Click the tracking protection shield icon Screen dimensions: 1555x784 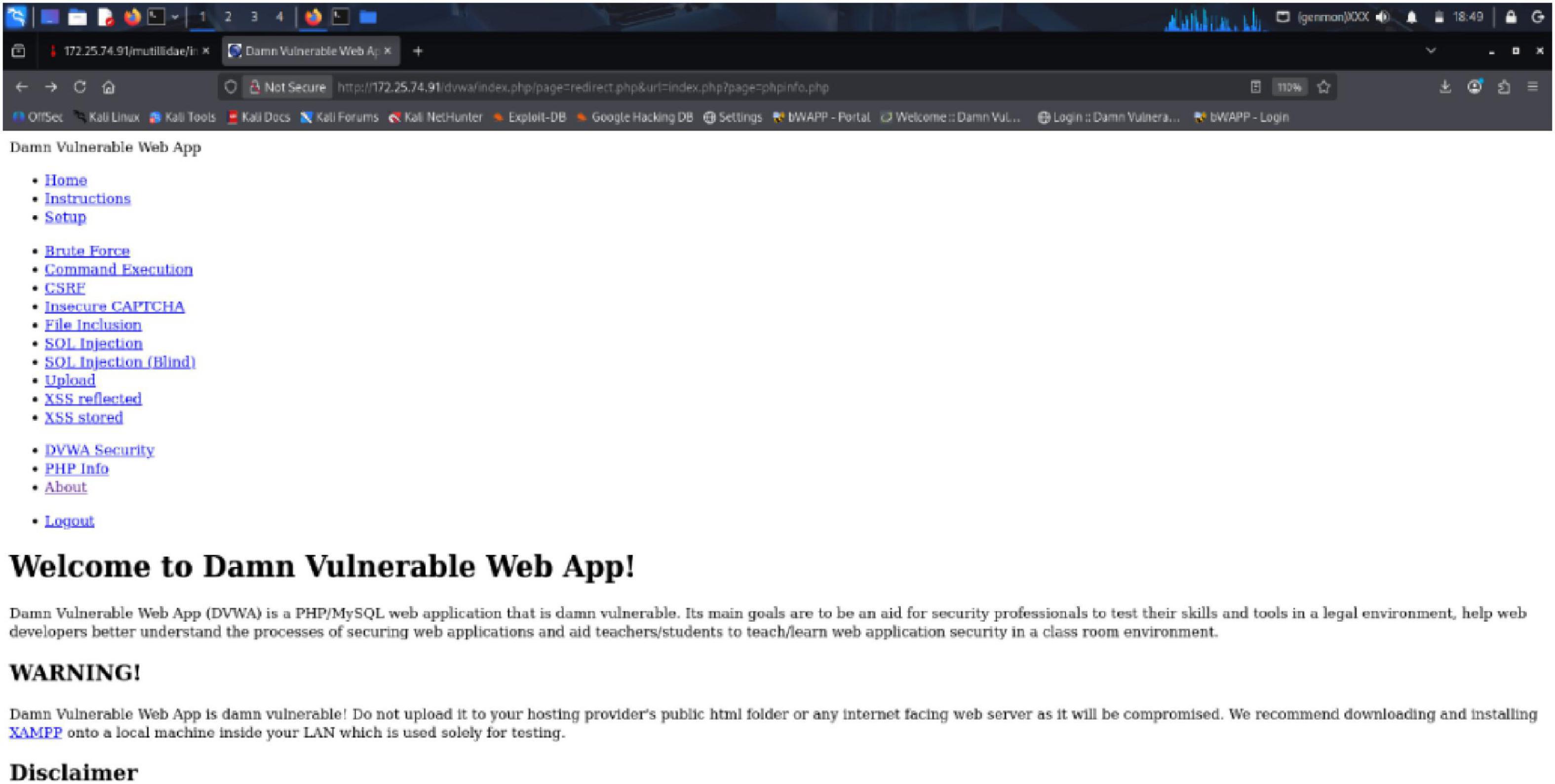[231, 87]
